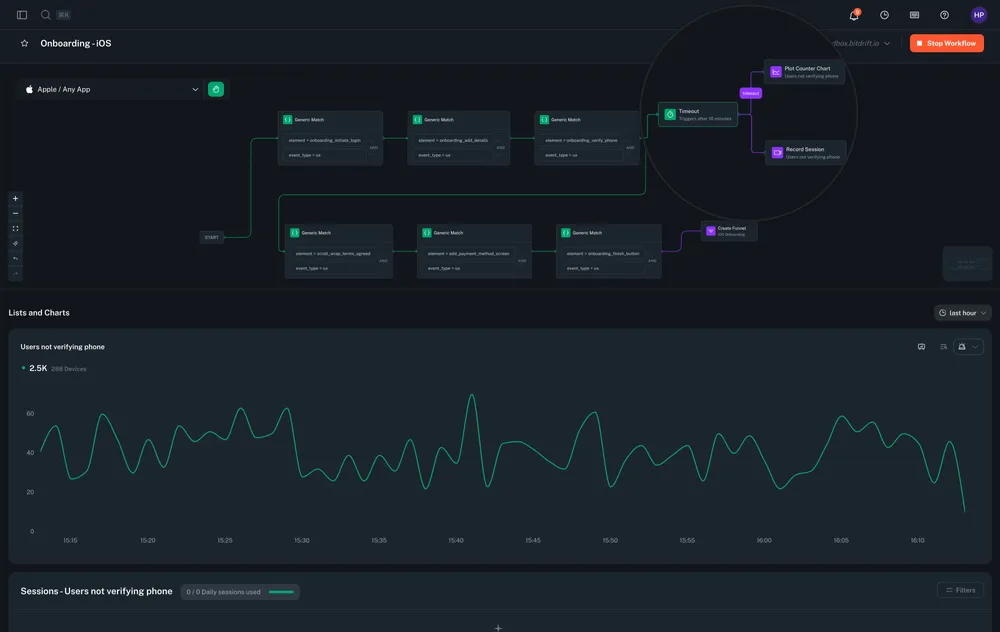The height and width of the screenshot is (632, 1000).
Task: Click '0 / 0 Daily sessions used' label
Action: click(223, 592)
